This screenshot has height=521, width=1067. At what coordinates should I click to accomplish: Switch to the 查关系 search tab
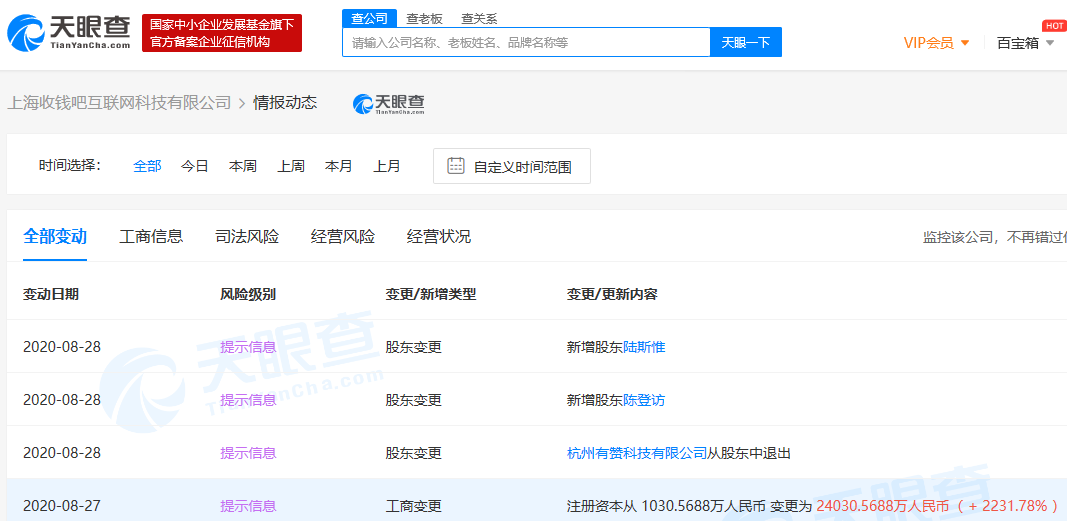pos(479,18)
